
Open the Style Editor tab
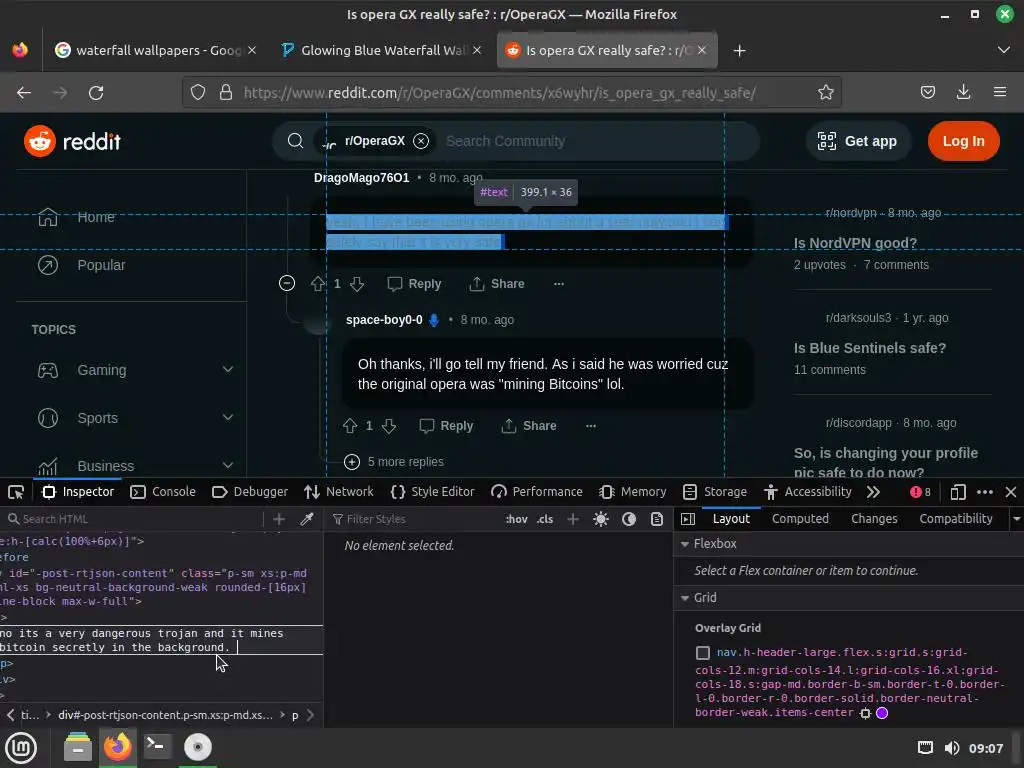pos(432,492)
